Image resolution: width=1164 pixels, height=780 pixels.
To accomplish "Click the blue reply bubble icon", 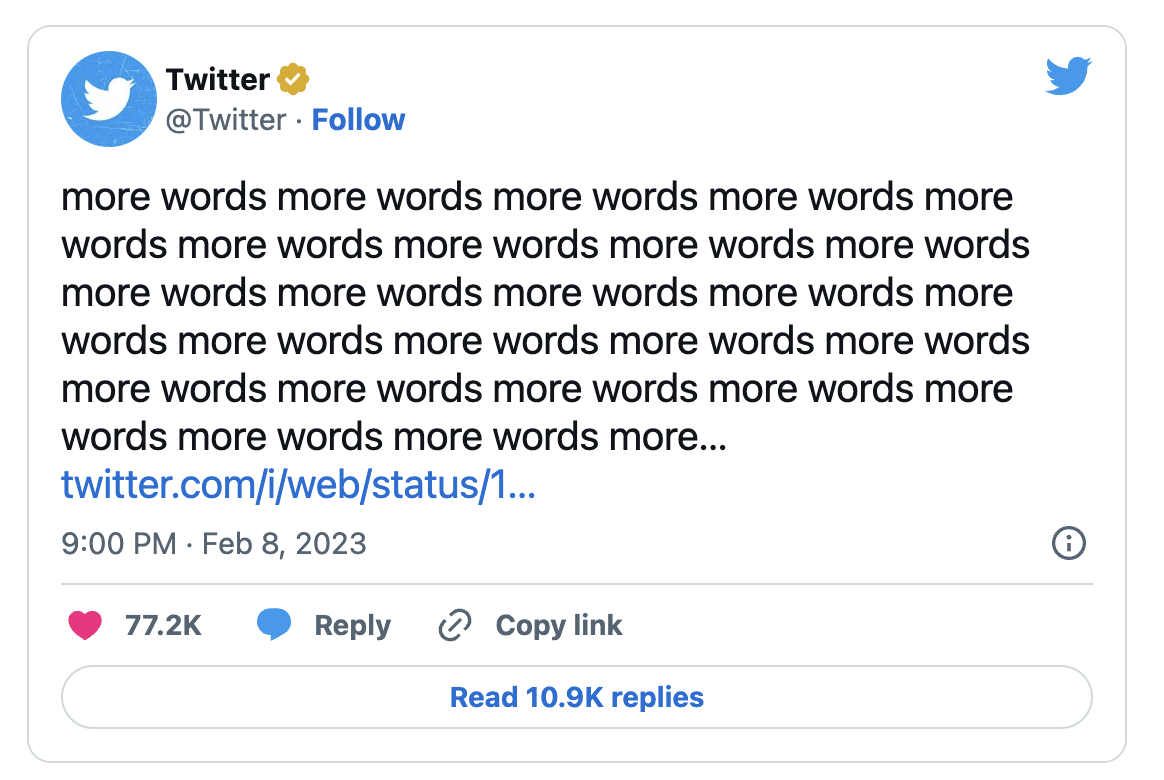I will coord(274,626).
